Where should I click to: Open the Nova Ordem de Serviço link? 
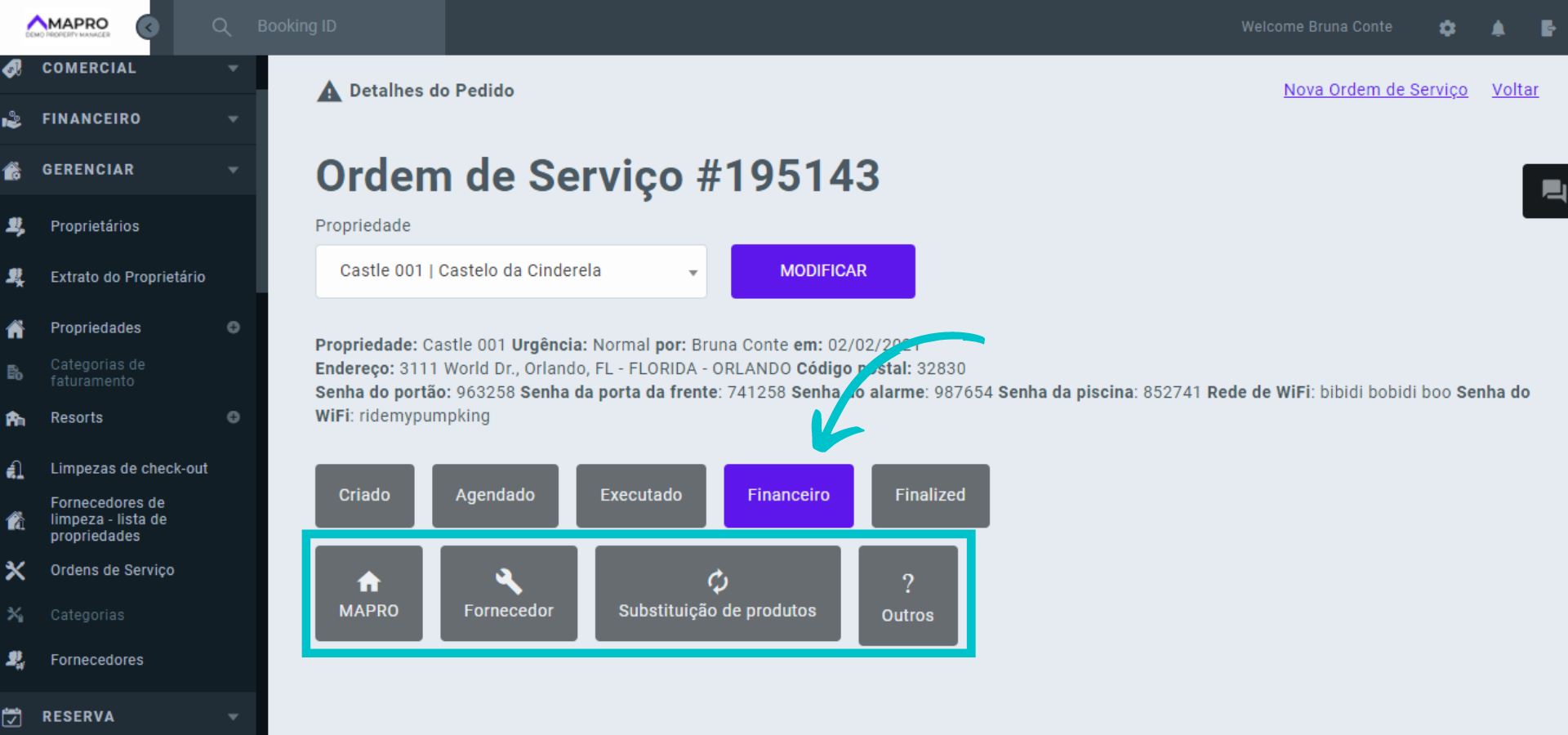click(x=1375, y=90)
